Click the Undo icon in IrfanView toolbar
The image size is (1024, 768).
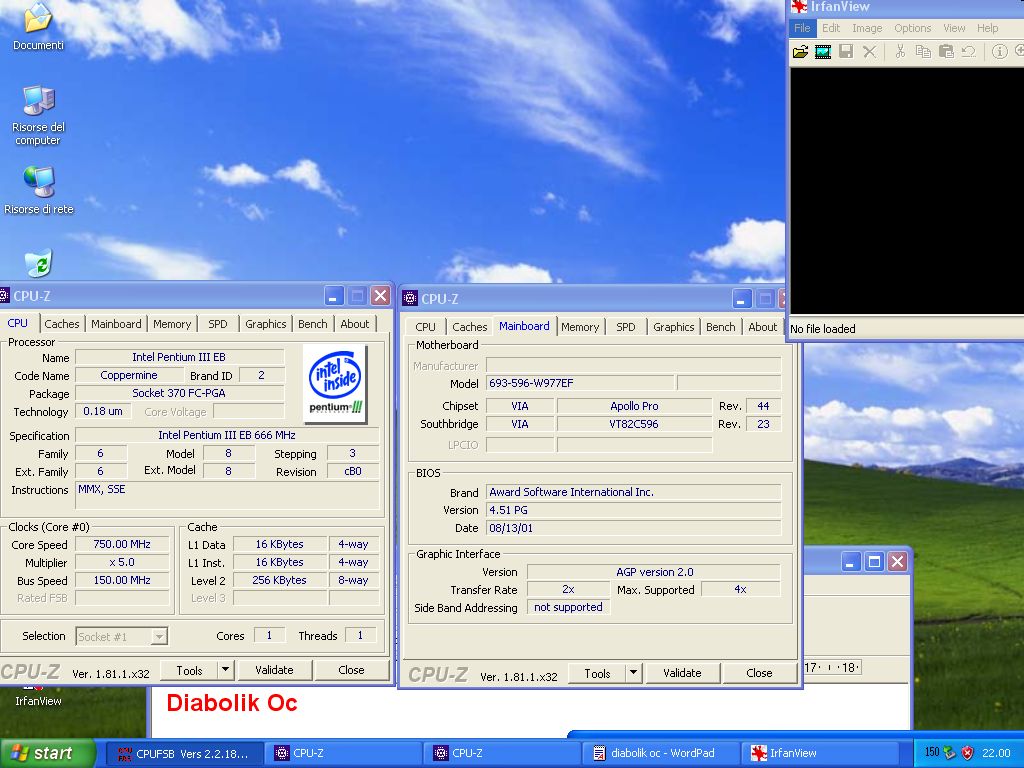click(x=968, y=52)
